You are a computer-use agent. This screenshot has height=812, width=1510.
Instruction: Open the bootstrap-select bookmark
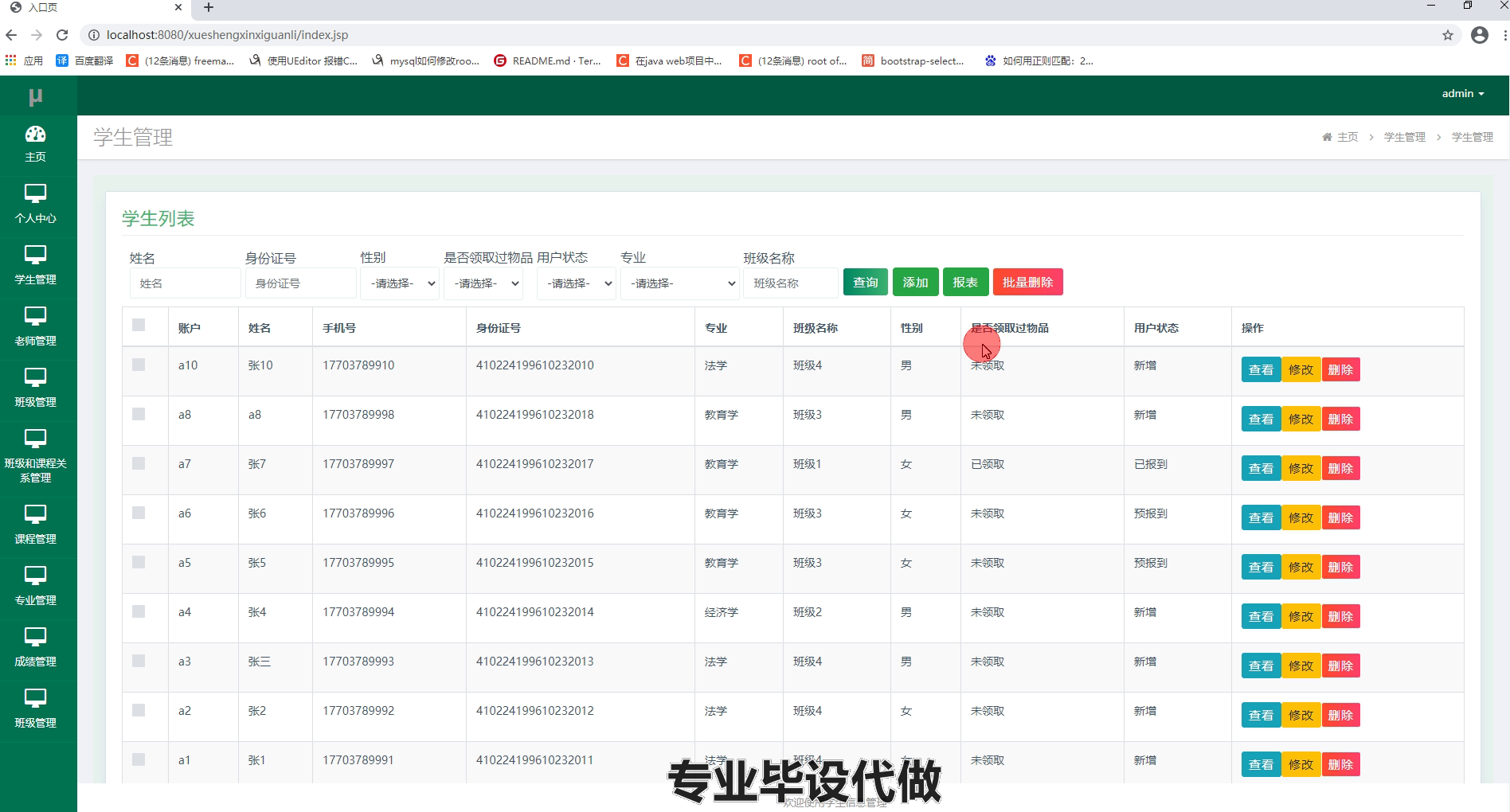pos(913,61)
